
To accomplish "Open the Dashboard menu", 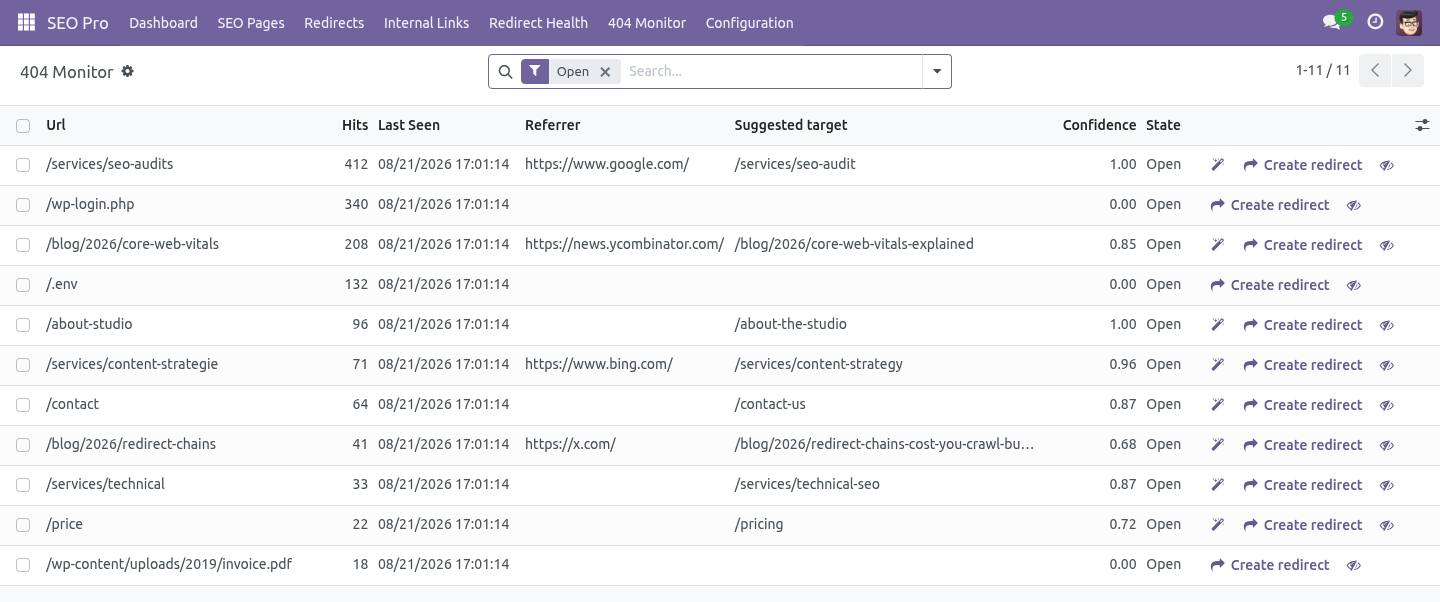I will 163,22.
